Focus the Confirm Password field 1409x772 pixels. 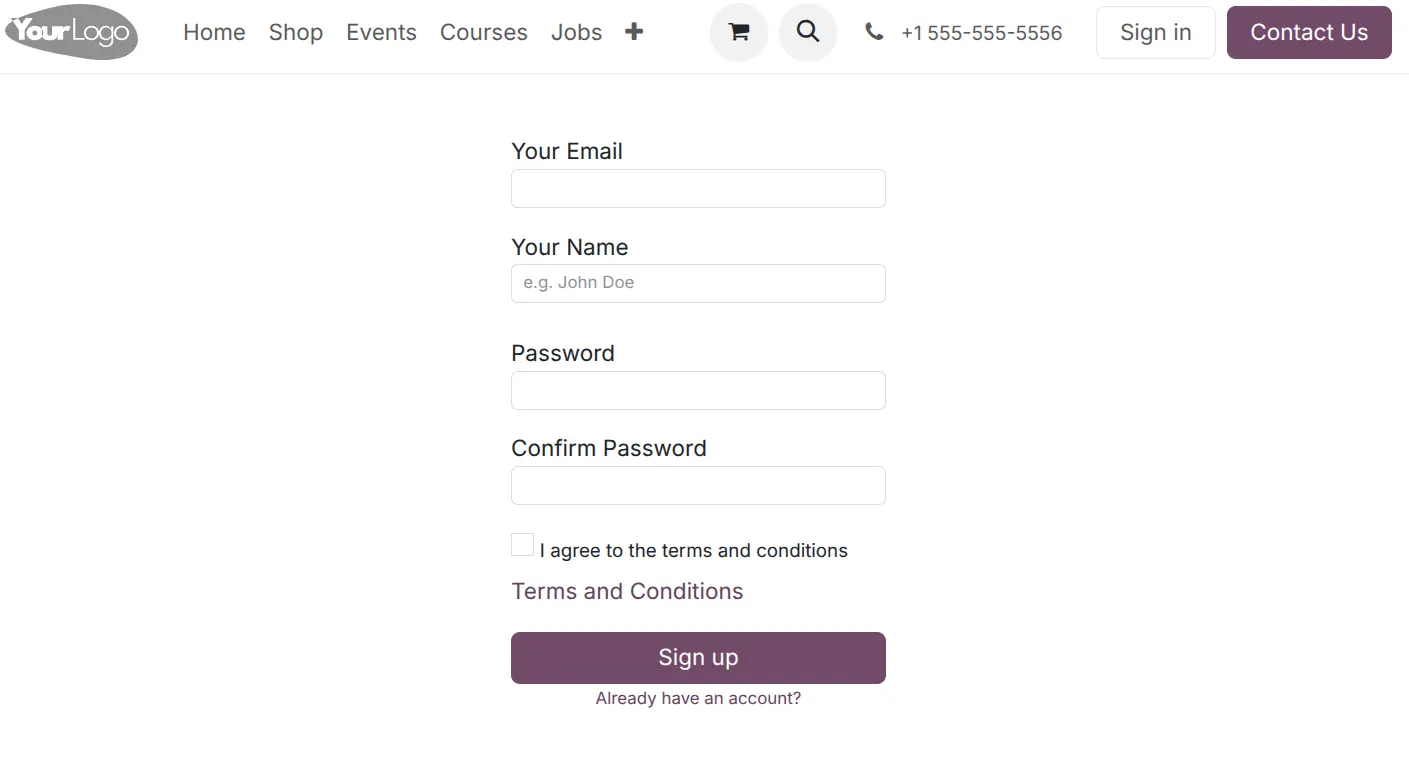click(698, 485)
